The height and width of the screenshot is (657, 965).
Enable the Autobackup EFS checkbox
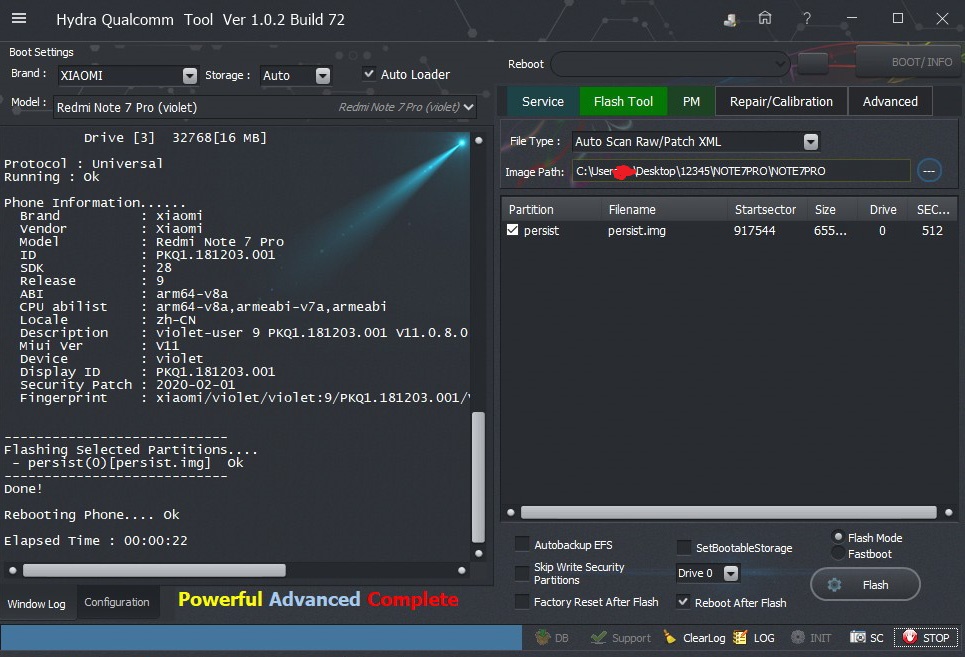tap(522, 544)
